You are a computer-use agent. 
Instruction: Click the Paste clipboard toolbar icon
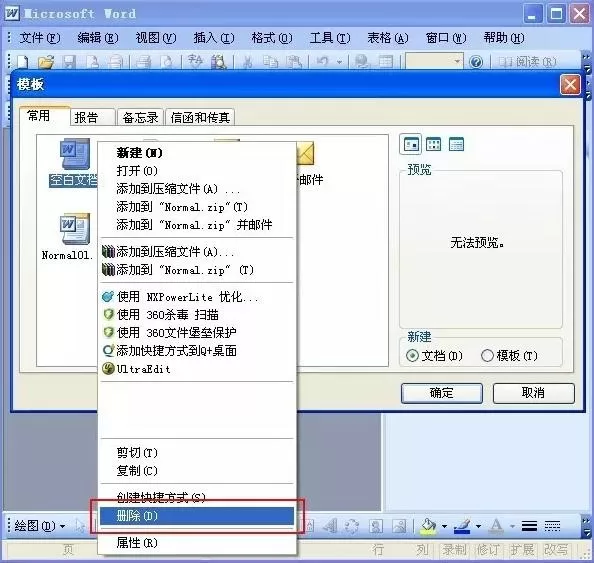click(294, 62)
